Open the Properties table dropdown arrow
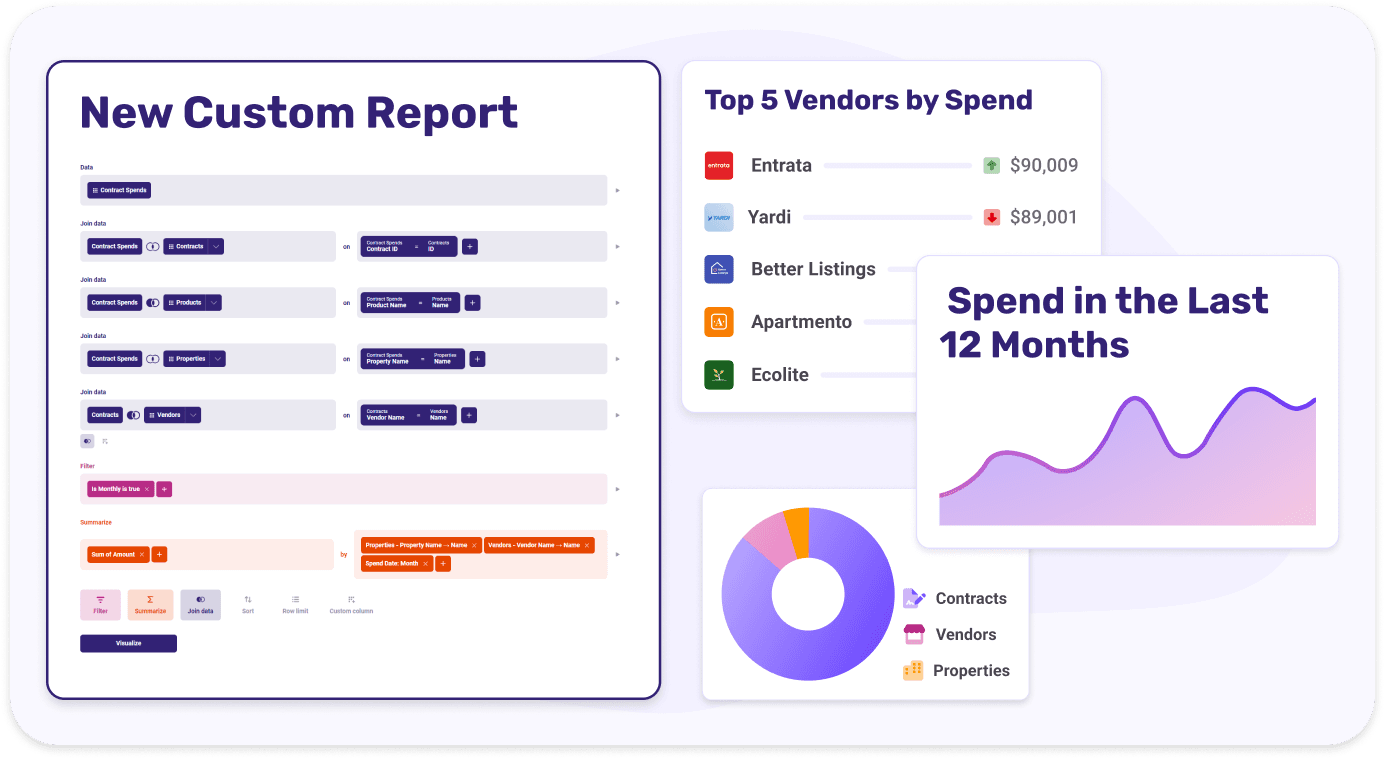This screenshot has width=1385, height=759. pos(218,358)
